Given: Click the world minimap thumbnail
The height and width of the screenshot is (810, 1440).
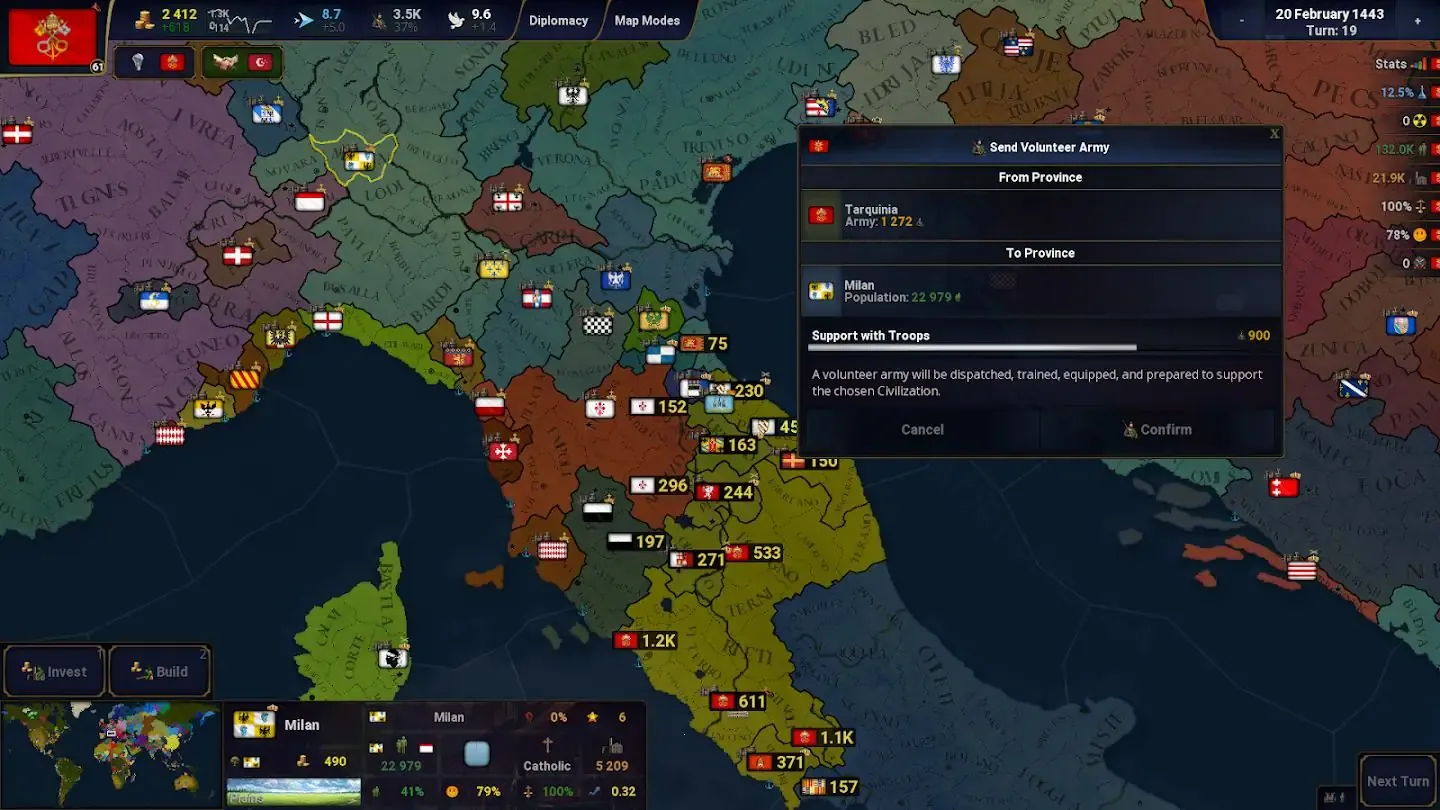Looking at the screenshot, I should [110, 755].
